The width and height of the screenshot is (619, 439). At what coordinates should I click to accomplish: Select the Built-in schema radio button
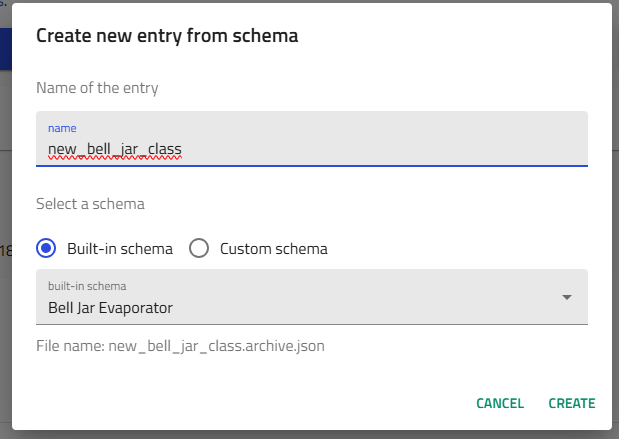[46, 248]
